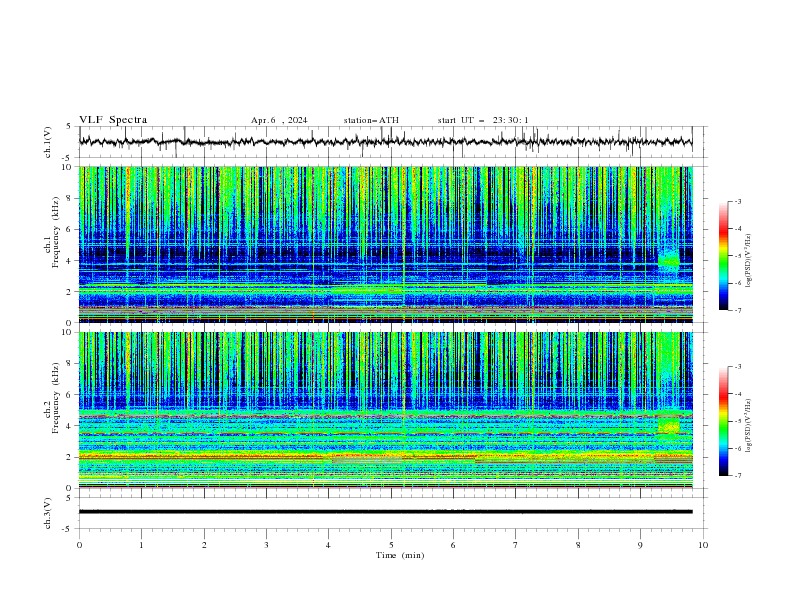Click the ch.1 green burst near 4 kHz
792x612 pixels.
pos(669,261)
